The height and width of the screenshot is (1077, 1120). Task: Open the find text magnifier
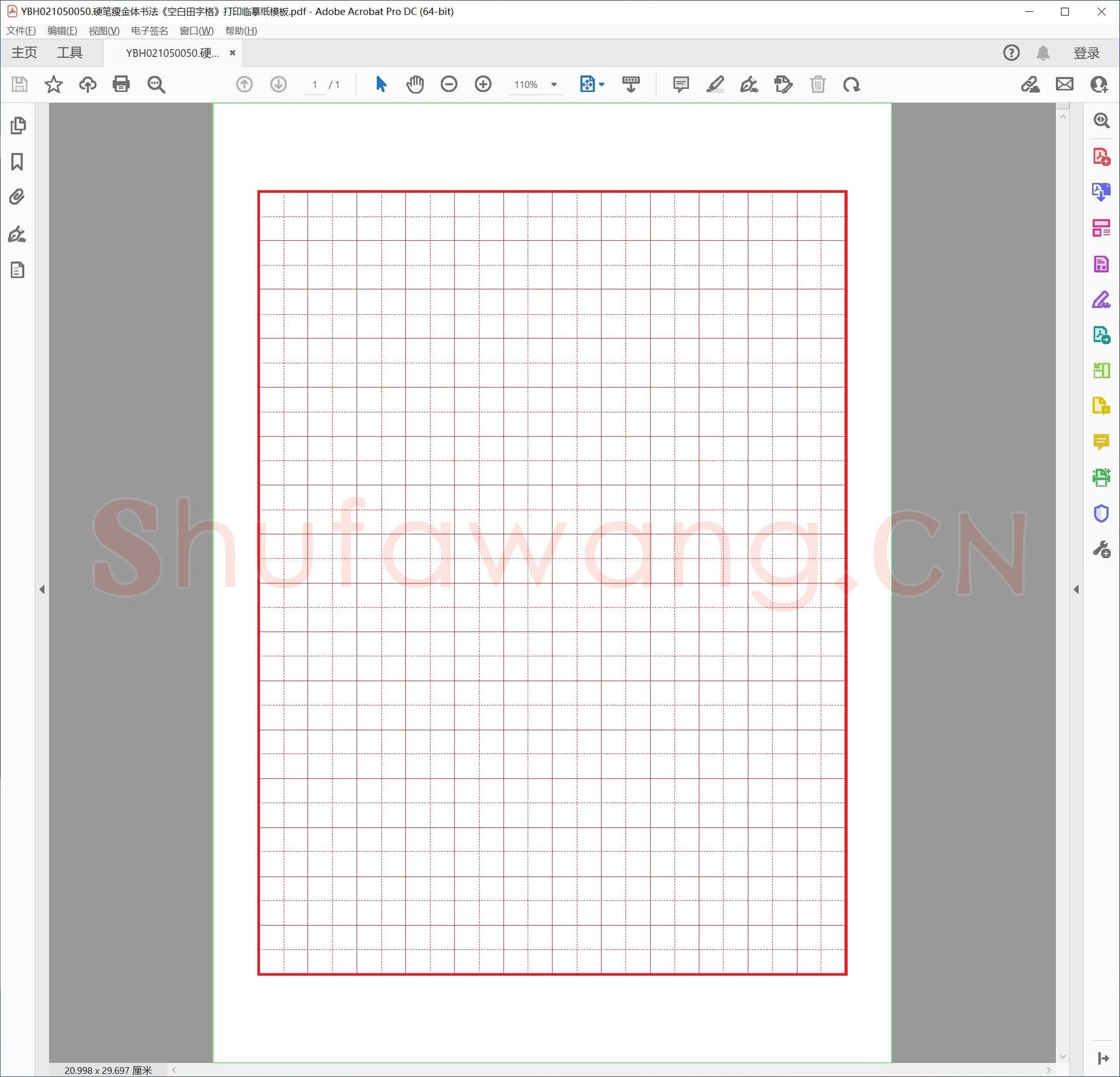[156, 85]
